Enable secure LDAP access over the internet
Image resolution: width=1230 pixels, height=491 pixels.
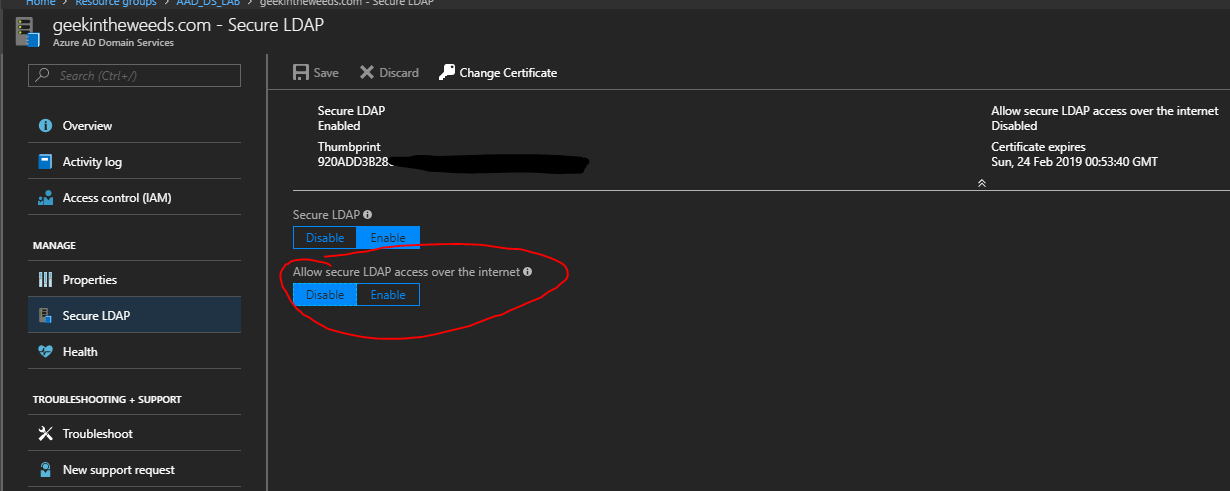pos(388,295)
